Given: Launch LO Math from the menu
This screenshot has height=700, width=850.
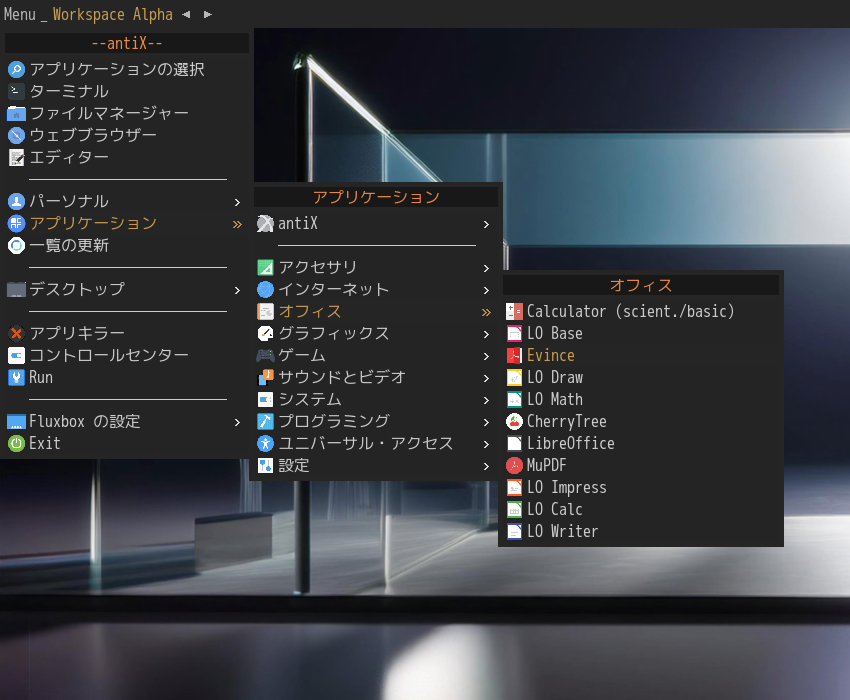Looking at the screenshot, I should click(641, 399).
